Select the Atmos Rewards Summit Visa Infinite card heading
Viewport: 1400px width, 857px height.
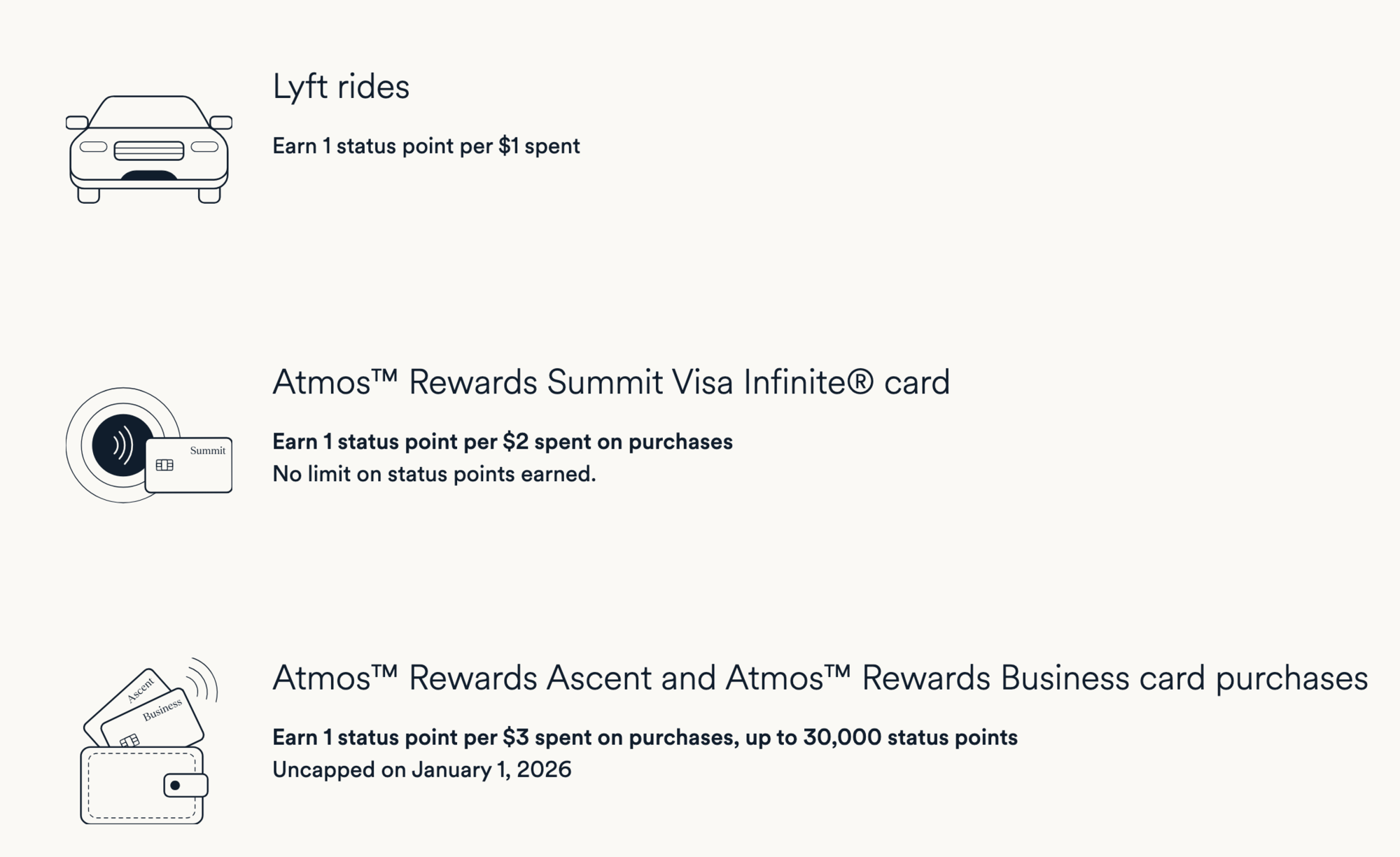(x=610, y=382)
